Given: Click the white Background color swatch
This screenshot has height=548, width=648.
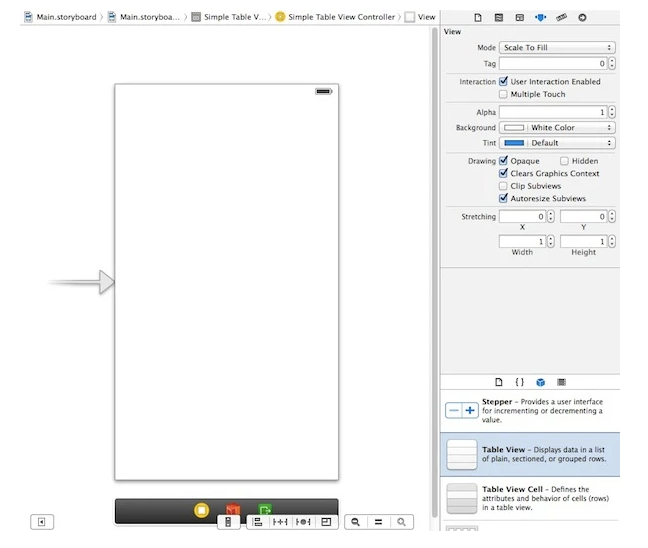Looking at the screenshot, I should point(514,128).
